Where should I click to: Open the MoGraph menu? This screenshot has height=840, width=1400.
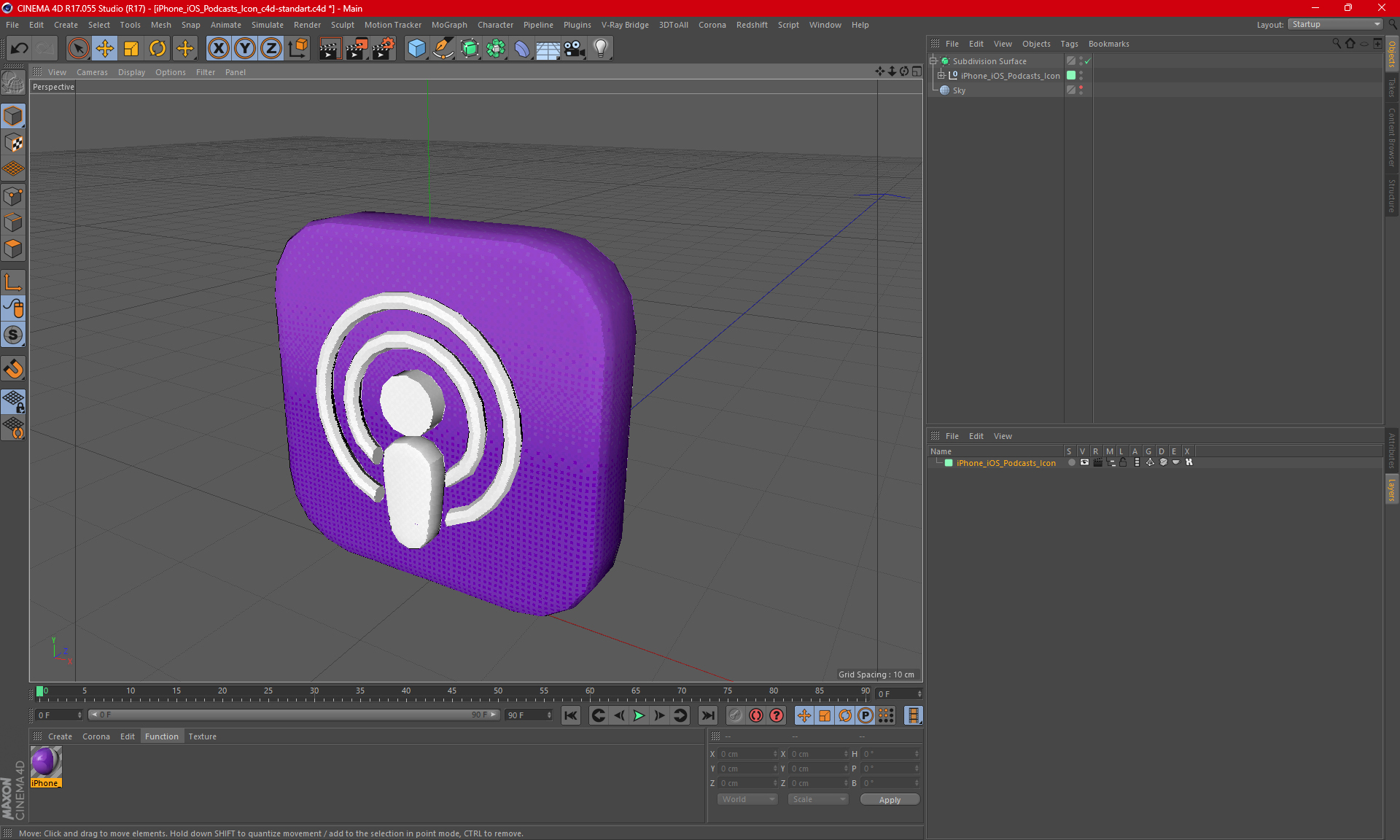pos(449,25)
